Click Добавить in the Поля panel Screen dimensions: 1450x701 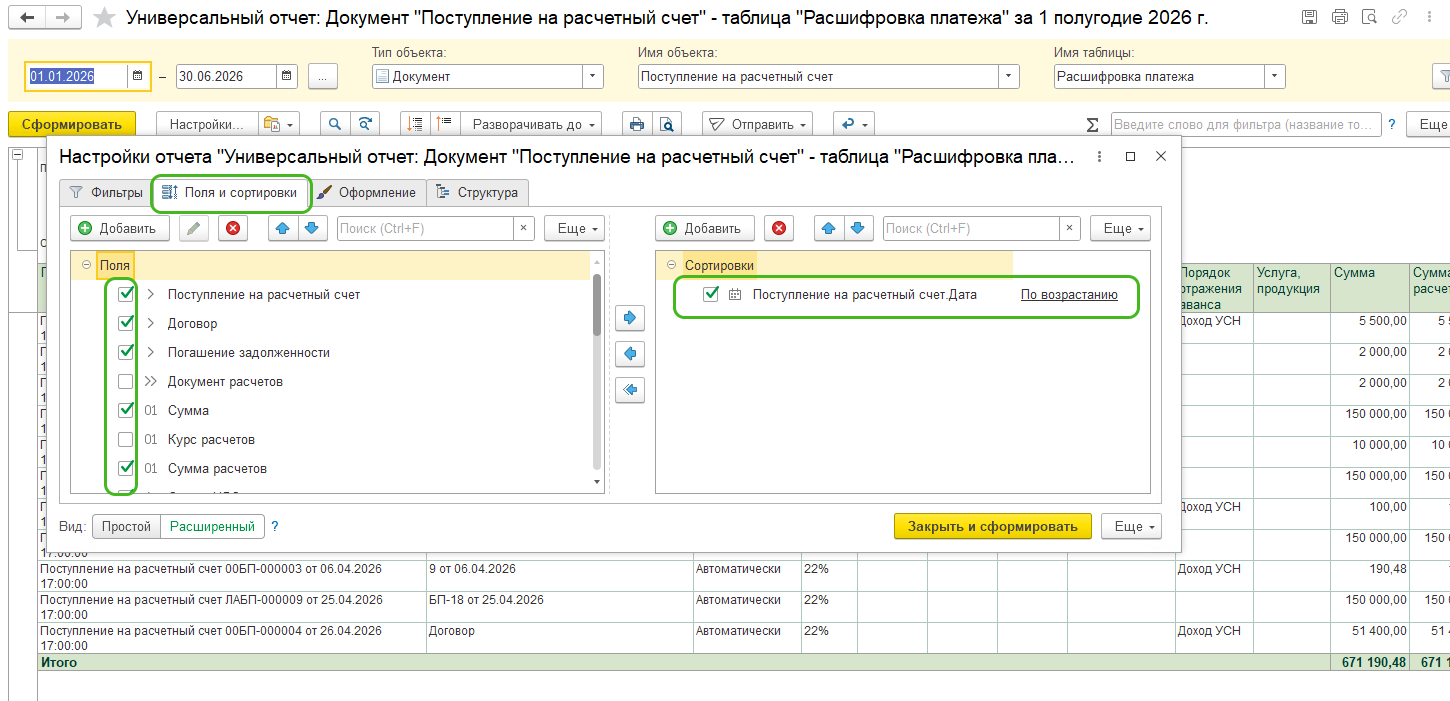(x=119, y=228)
